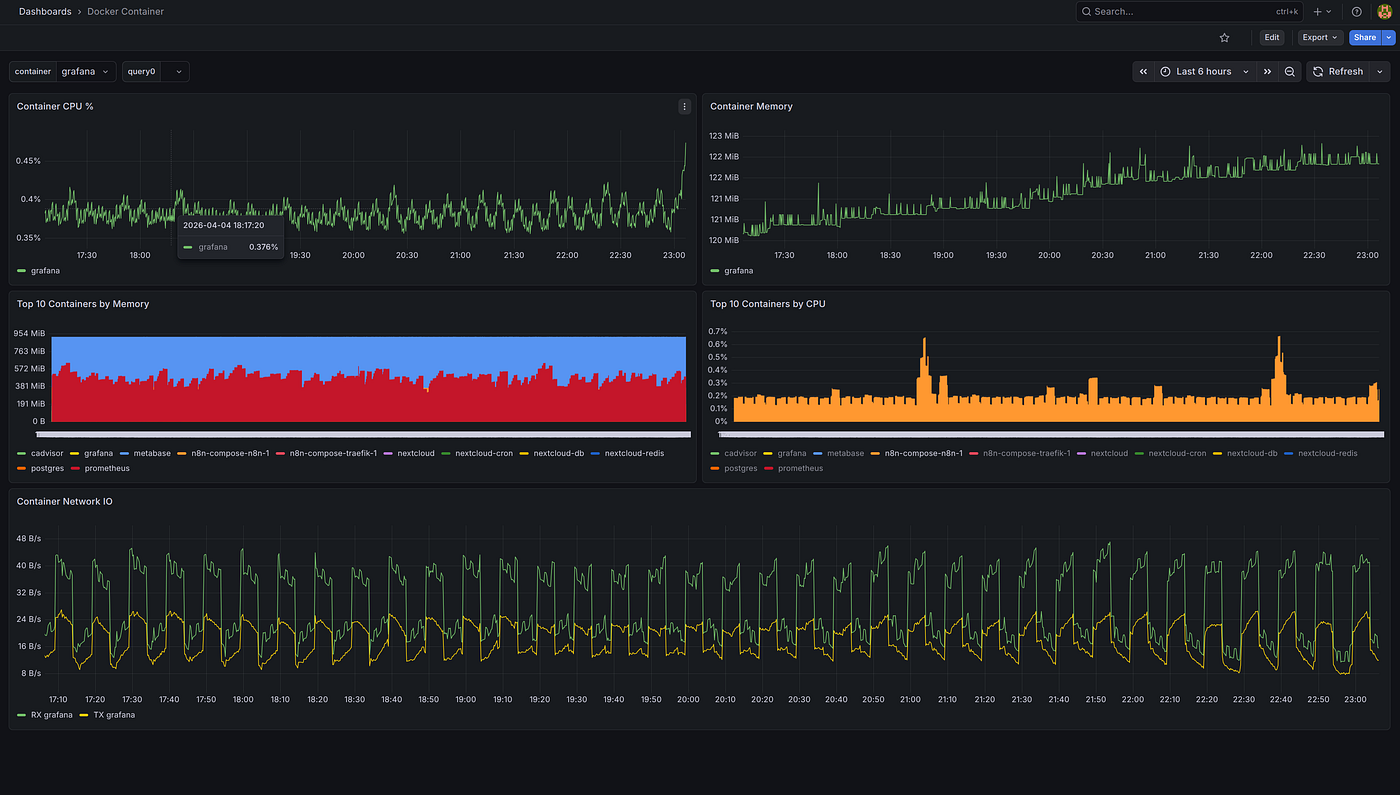Click the blue Share button
The height and width of the screenshot is (795, 1400).
1364,38
